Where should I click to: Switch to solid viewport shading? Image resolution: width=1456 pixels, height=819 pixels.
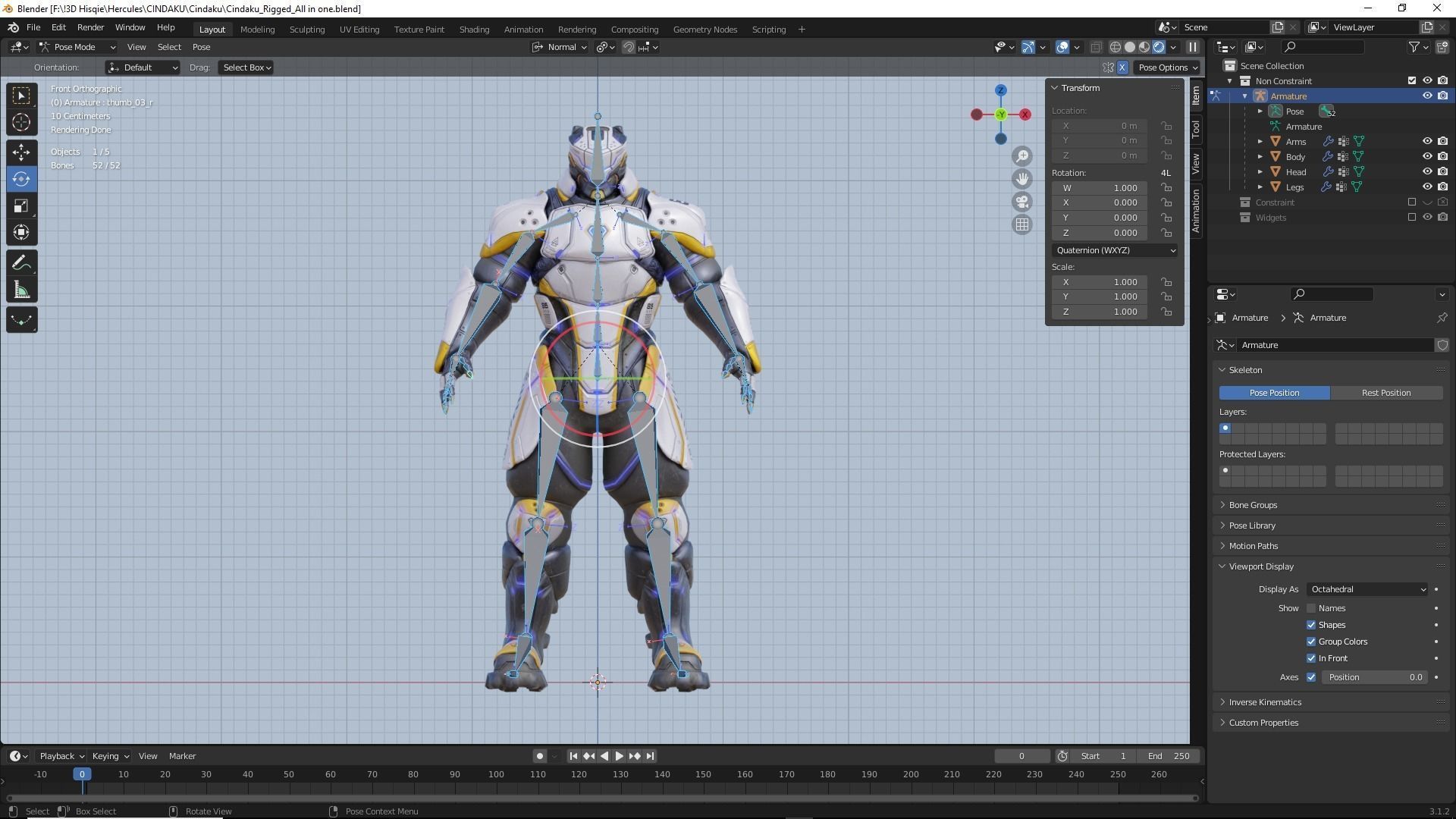point(1130,47)
